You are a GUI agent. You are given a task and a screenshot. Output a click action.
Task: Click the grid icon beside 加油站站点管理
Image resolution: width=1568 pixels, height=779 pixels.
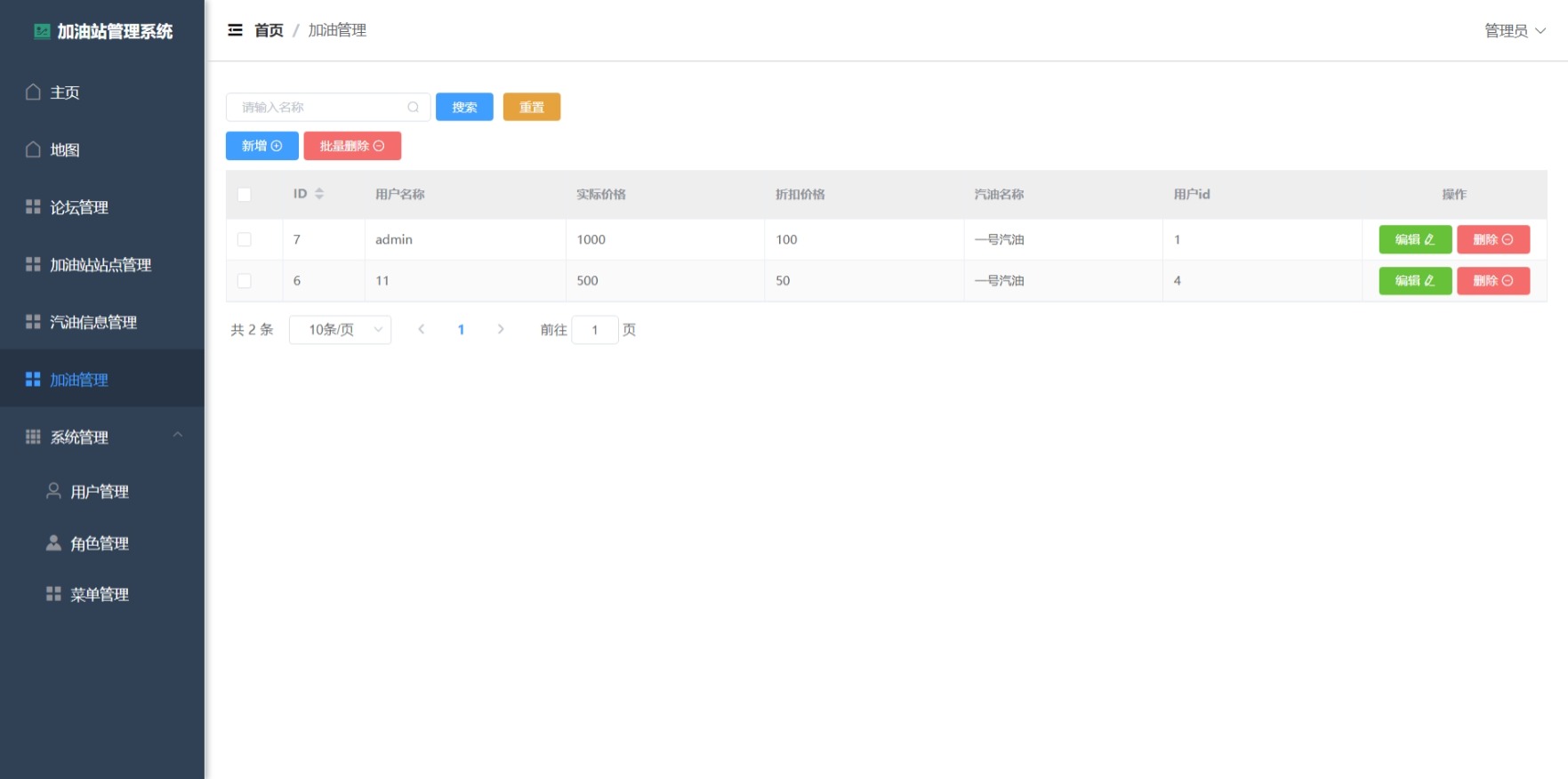click(33, 264)
